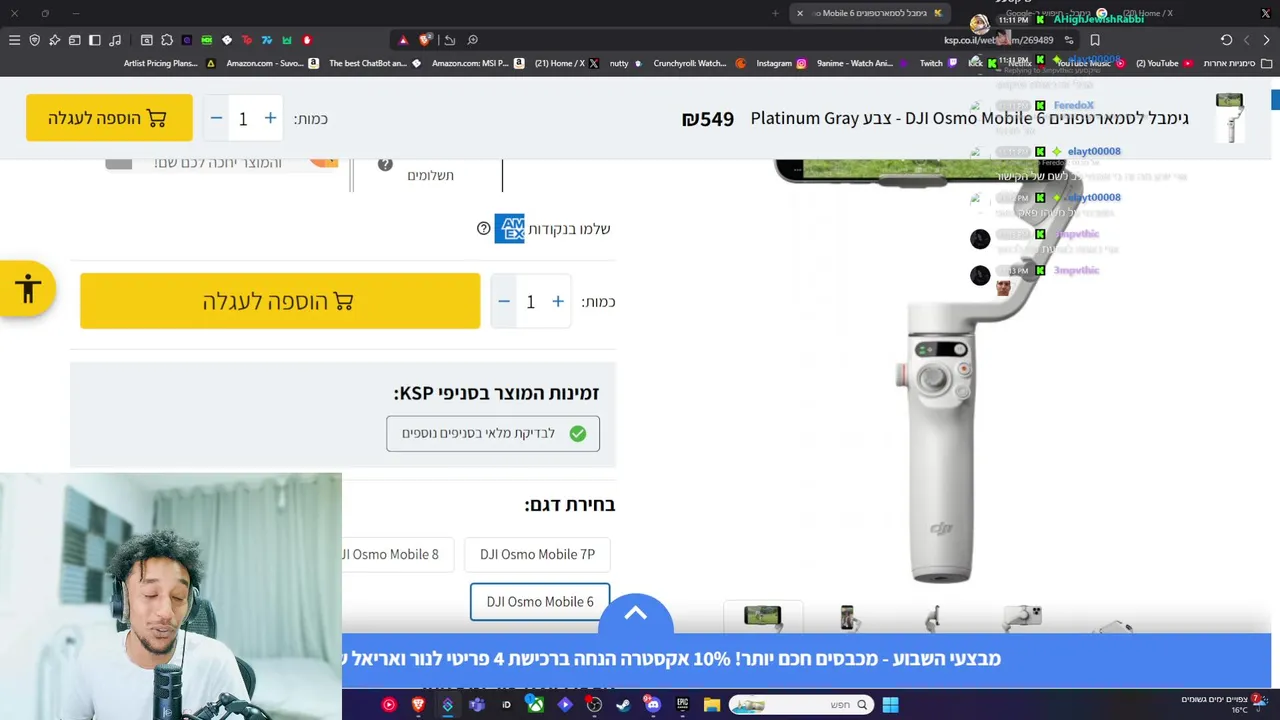
Task: Increase quantity in the sticky header
Action: tap(270, 118)
